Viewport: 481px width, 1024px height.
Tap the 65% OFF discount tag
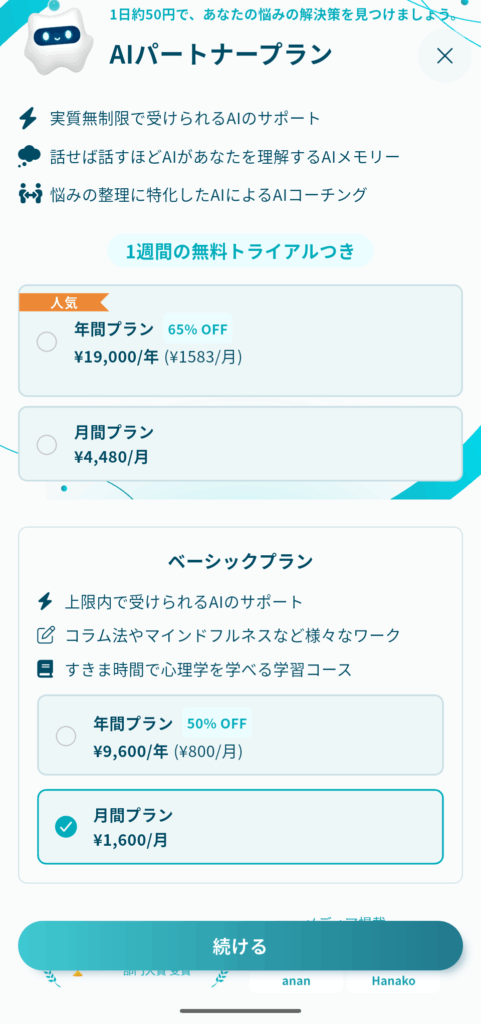[198, 328]
